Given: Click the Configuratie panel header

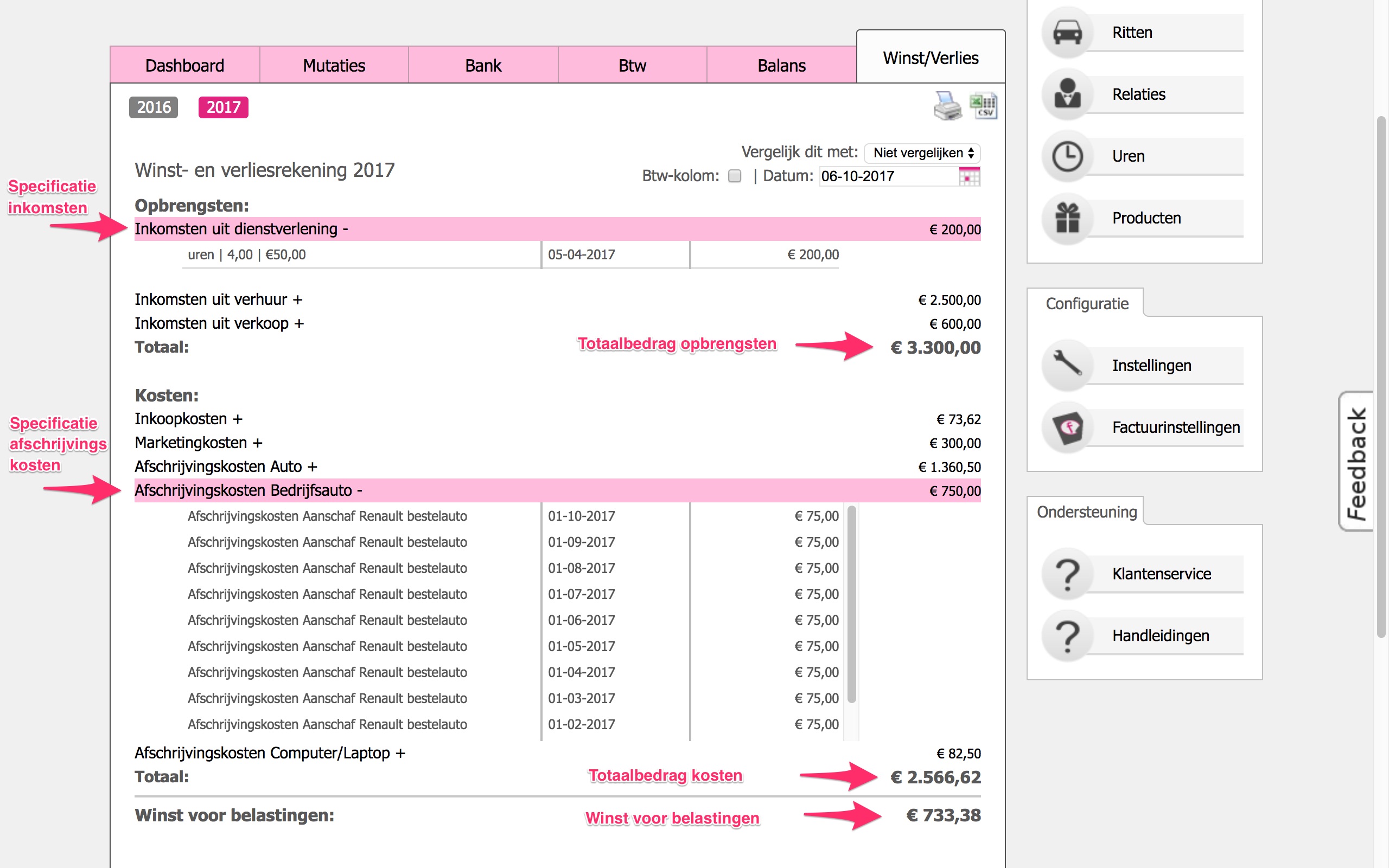Looking at the screenshot, I should (x=1087, y=304).
